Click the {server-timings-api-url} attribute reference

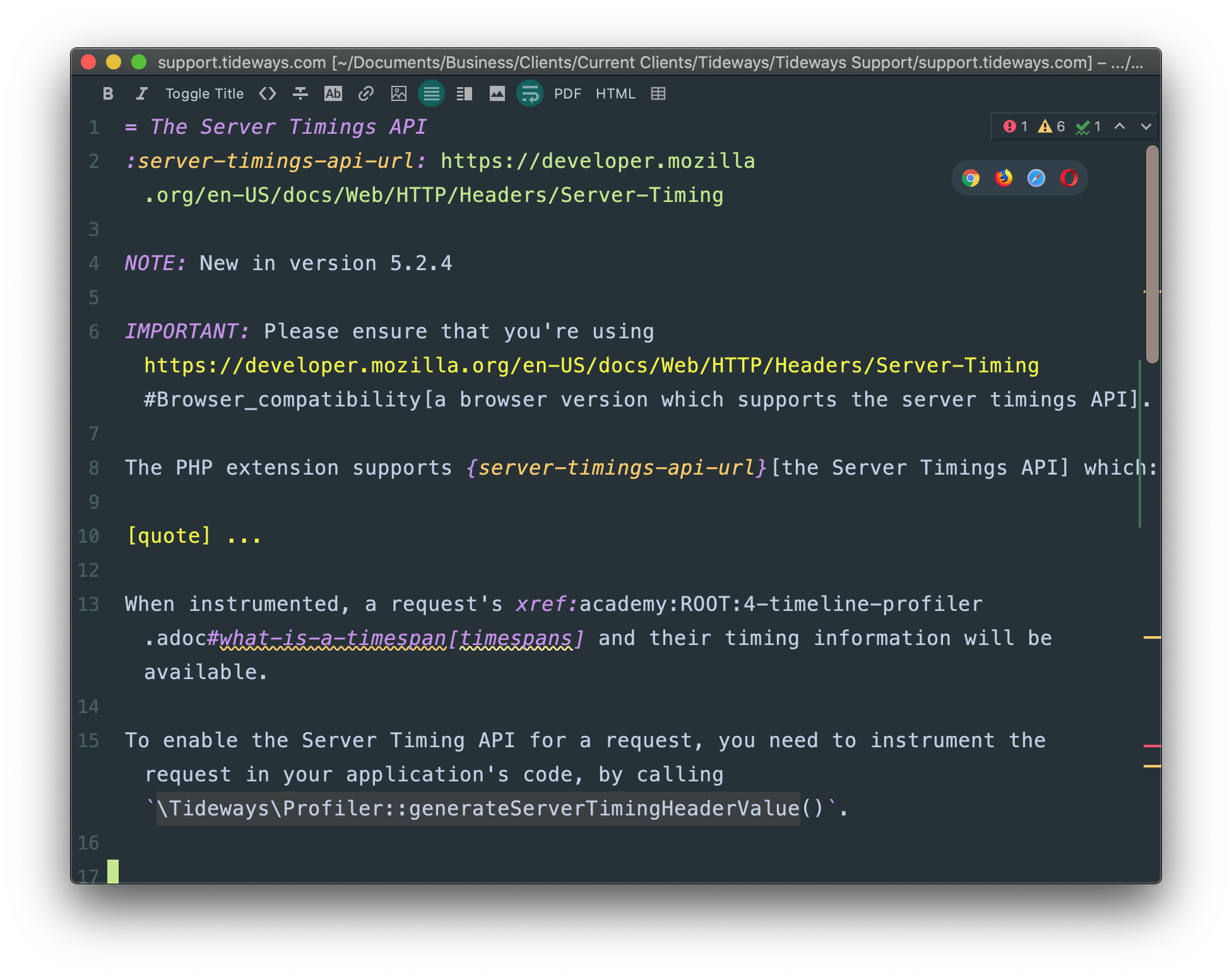617,468
